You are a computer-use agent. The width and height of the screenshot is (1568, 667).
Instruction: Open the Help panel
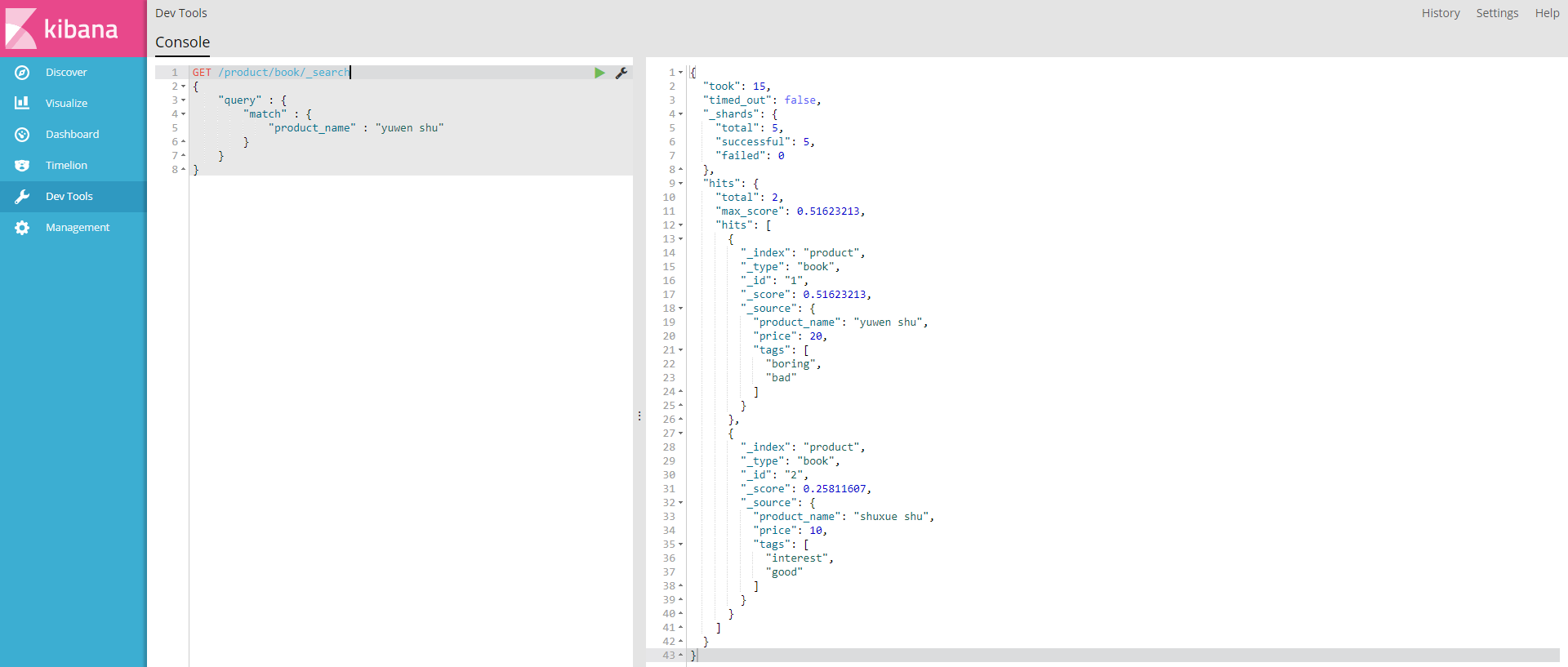coord(1547,13)
